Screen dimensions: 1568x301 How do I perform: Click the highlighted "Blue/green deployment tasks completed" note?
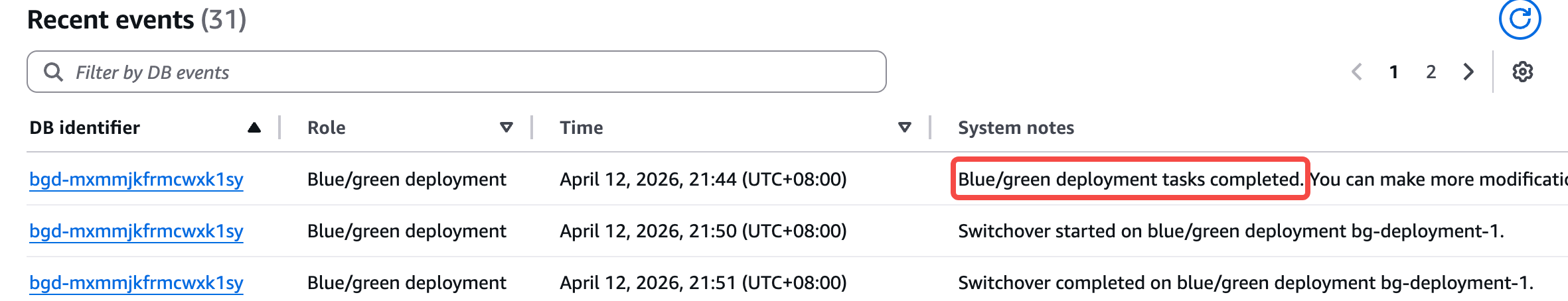pyautogui.click(x=1129, y=179)
